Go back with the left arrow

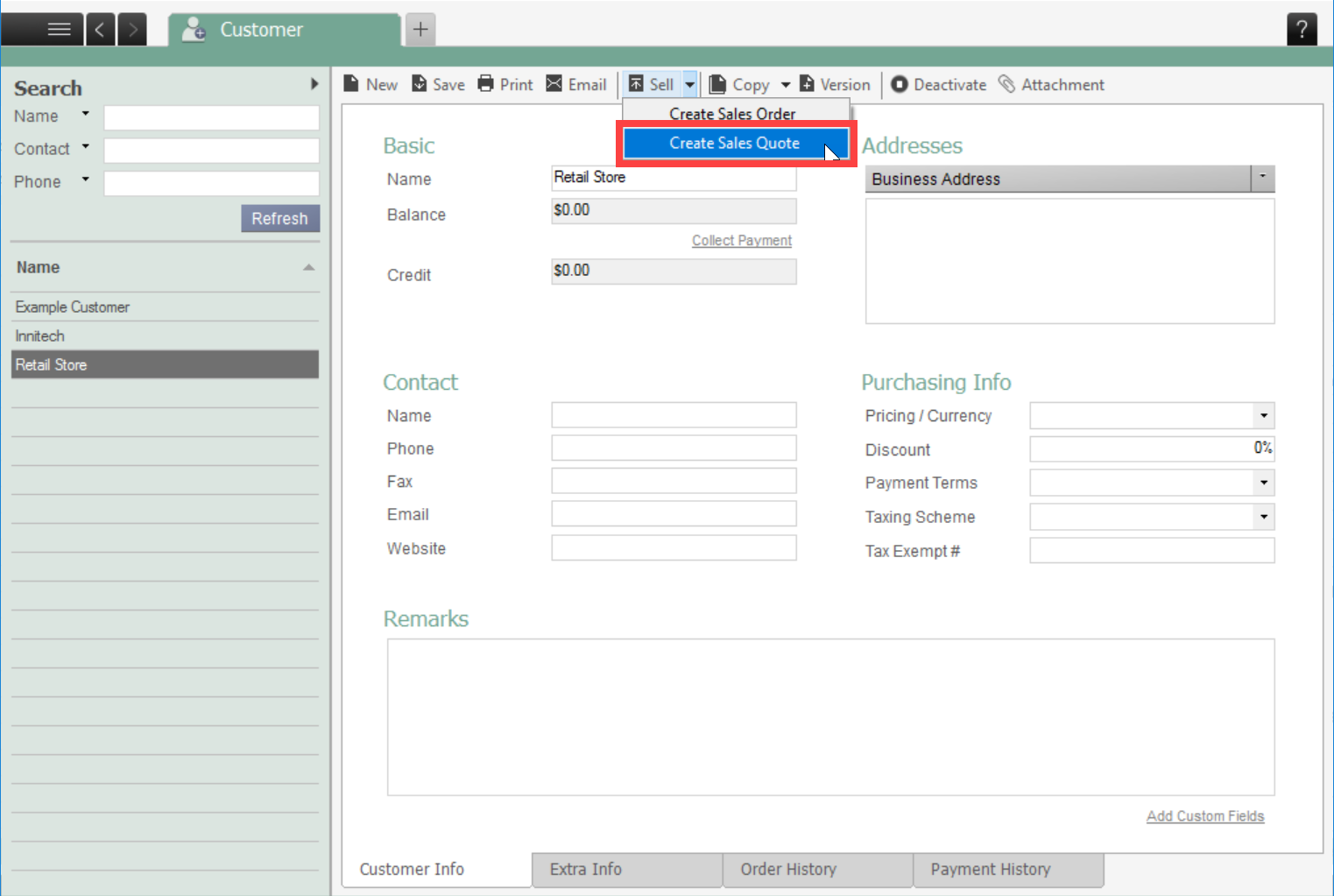tap(100, 30)
